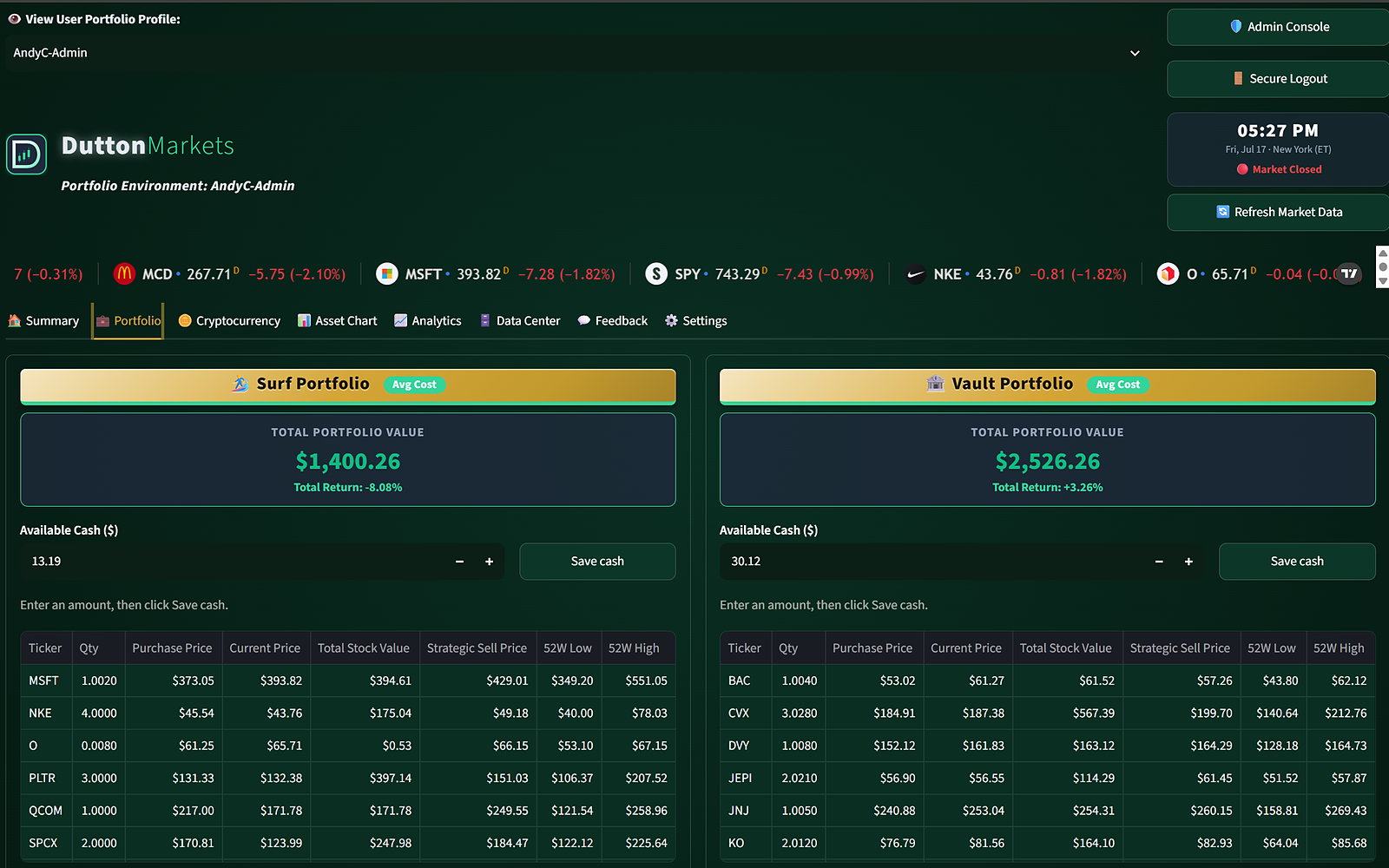
Task: Click MSFT ticker tape price 393.82
Action: (x=479, y=274)
